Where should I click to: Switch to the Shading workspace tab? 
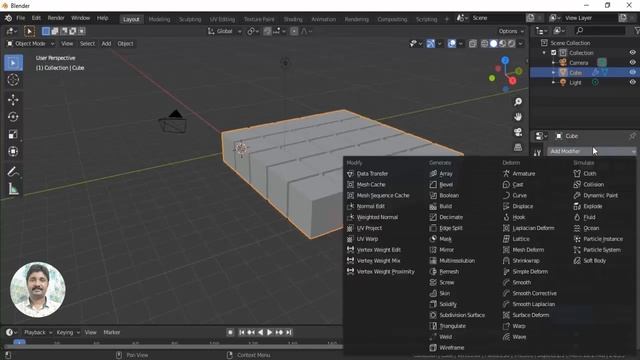[293, 19]
